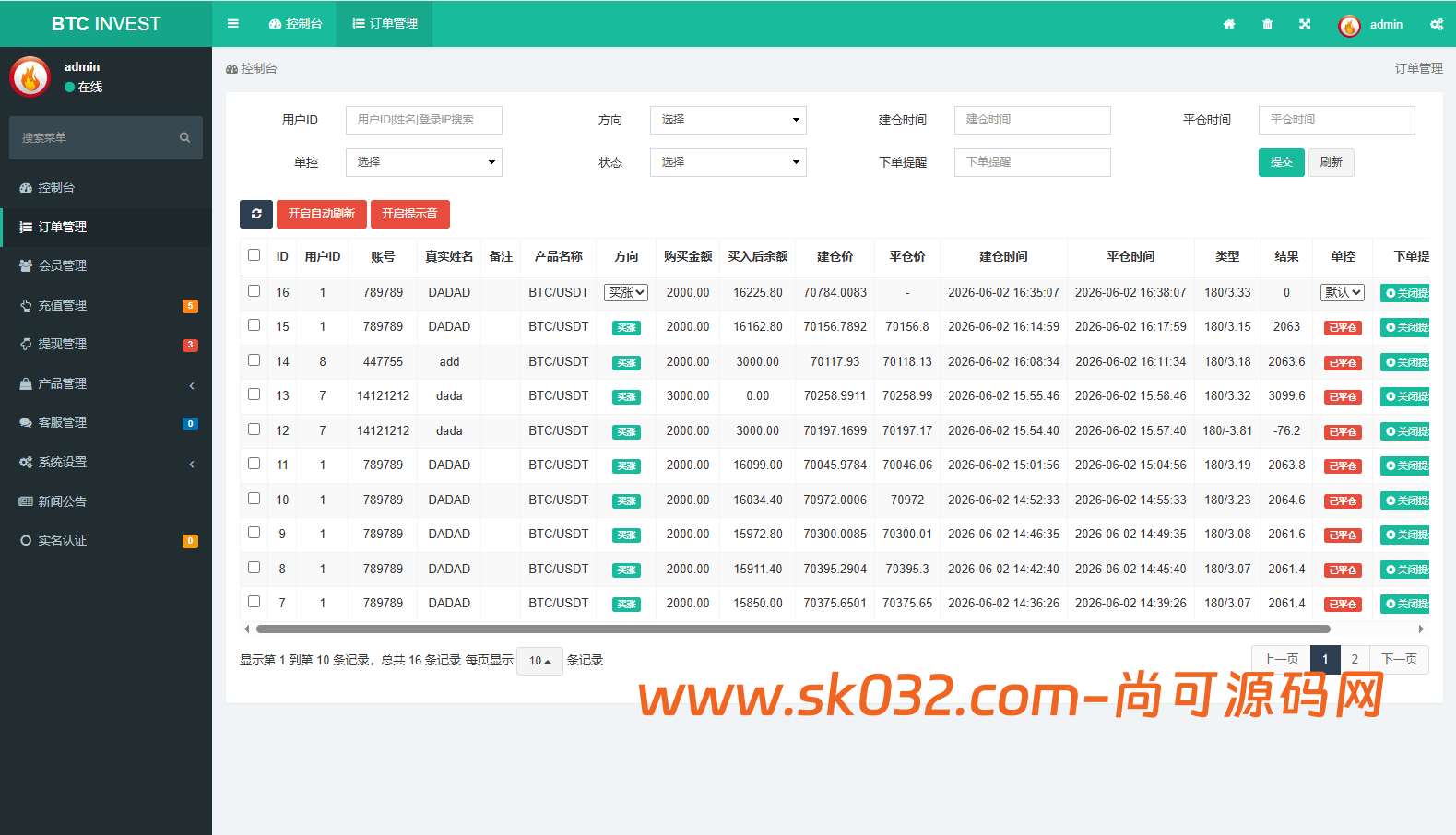Click 关闭提 button in row ID 16
This screenshot has height=835, width=1456.
(x=1405, y=293)
